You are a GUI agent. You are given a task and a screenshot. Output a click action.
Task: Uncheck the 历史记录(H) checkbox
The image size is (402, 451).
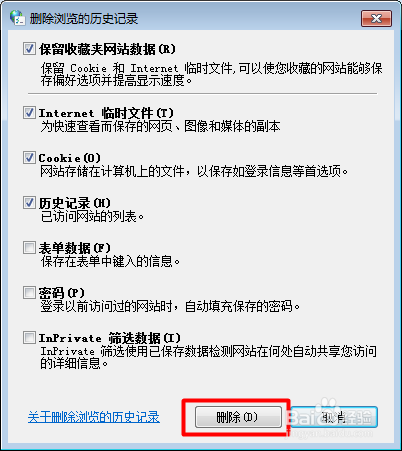click(29, 202)
